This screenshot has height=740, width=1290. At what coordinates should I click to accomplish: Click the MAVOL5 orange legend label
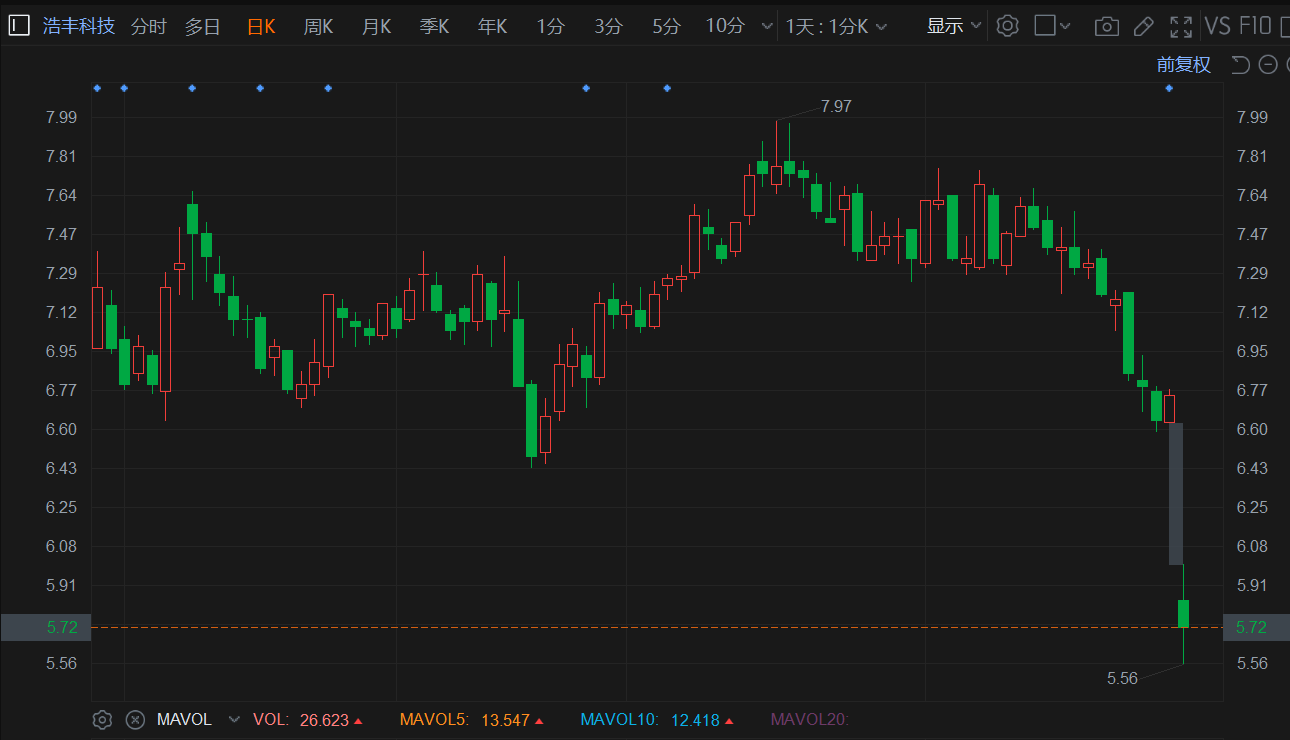click(433, 719)
